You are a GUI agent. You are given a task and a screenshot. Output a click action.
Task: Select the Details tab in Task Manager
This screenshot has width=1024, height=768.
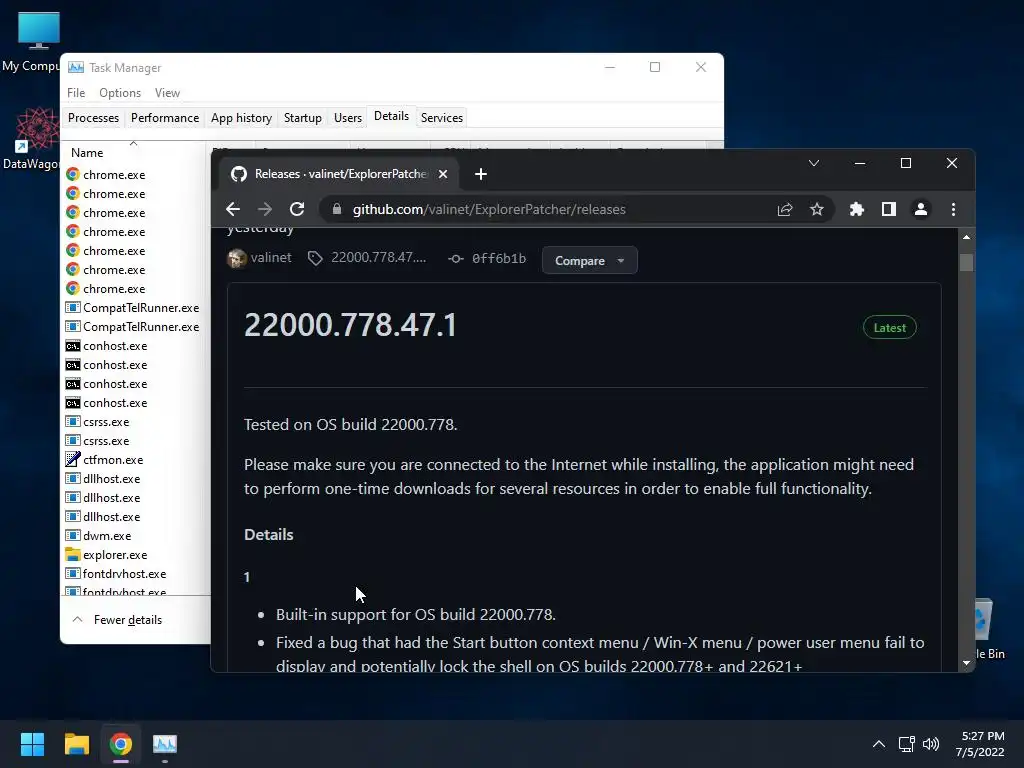point(391,116)
